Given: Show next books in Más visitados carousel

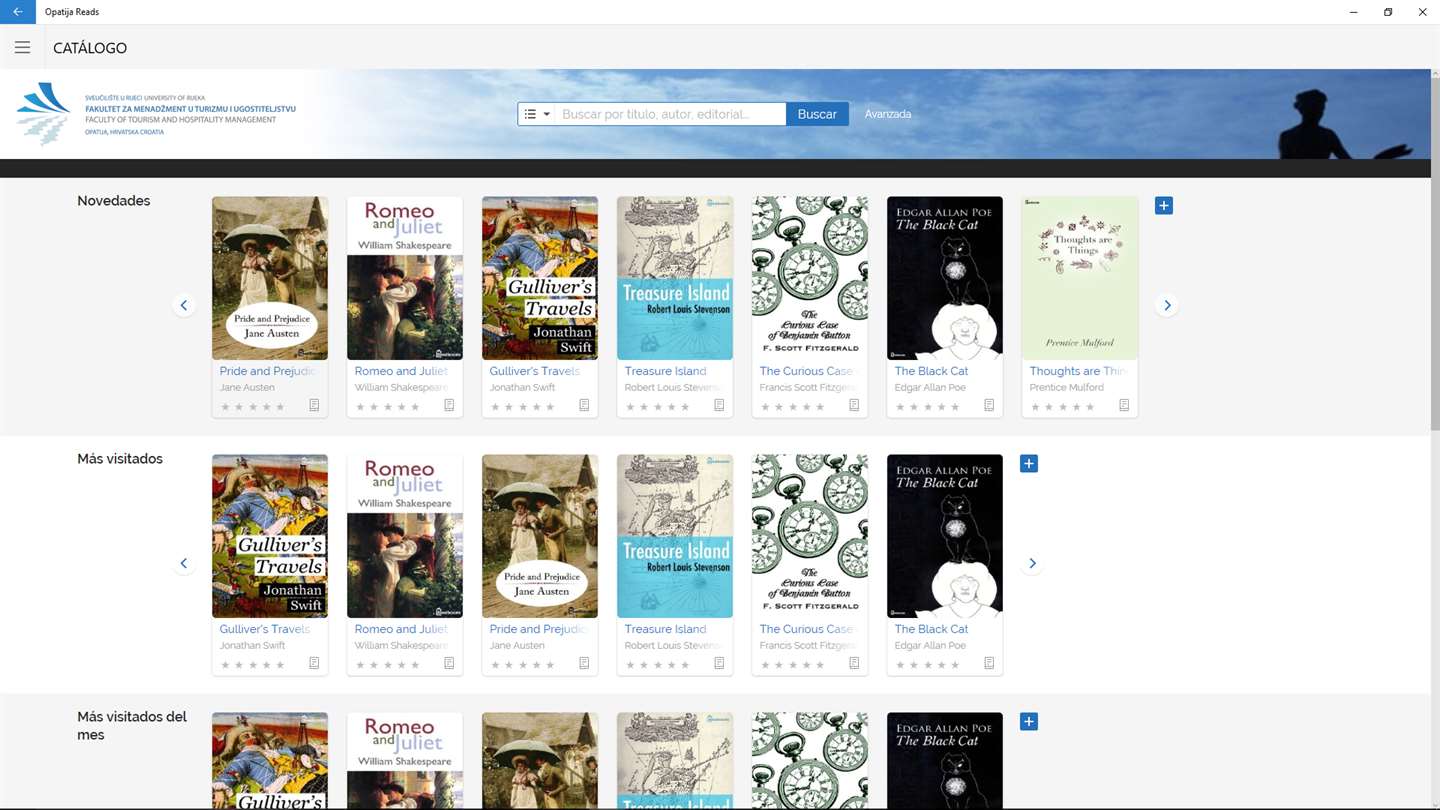Looking at the screenshot, I should [x=1032, y=563].
